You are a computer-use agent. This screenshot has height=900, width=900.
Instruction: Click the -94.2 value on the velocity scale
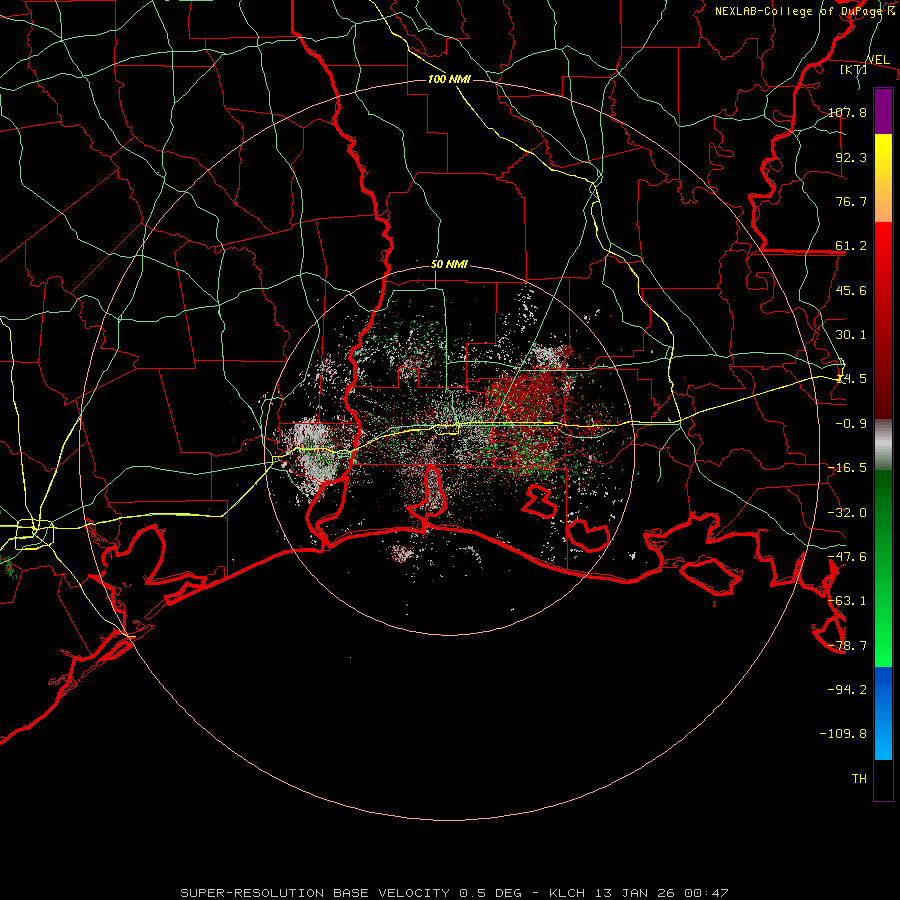[x=847, y=689]
